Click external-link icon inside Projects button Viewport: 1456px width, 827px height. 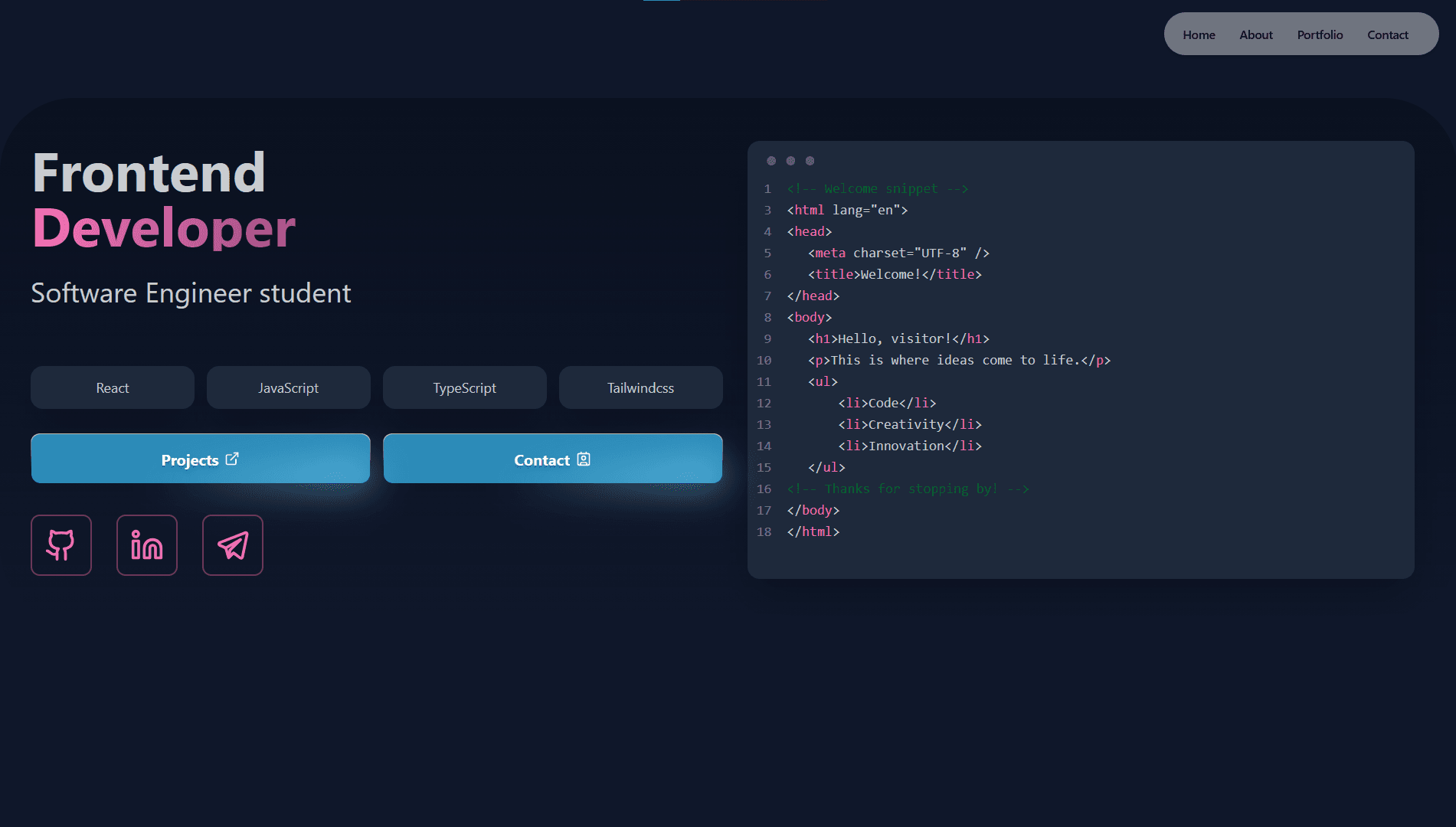[232, 459]
